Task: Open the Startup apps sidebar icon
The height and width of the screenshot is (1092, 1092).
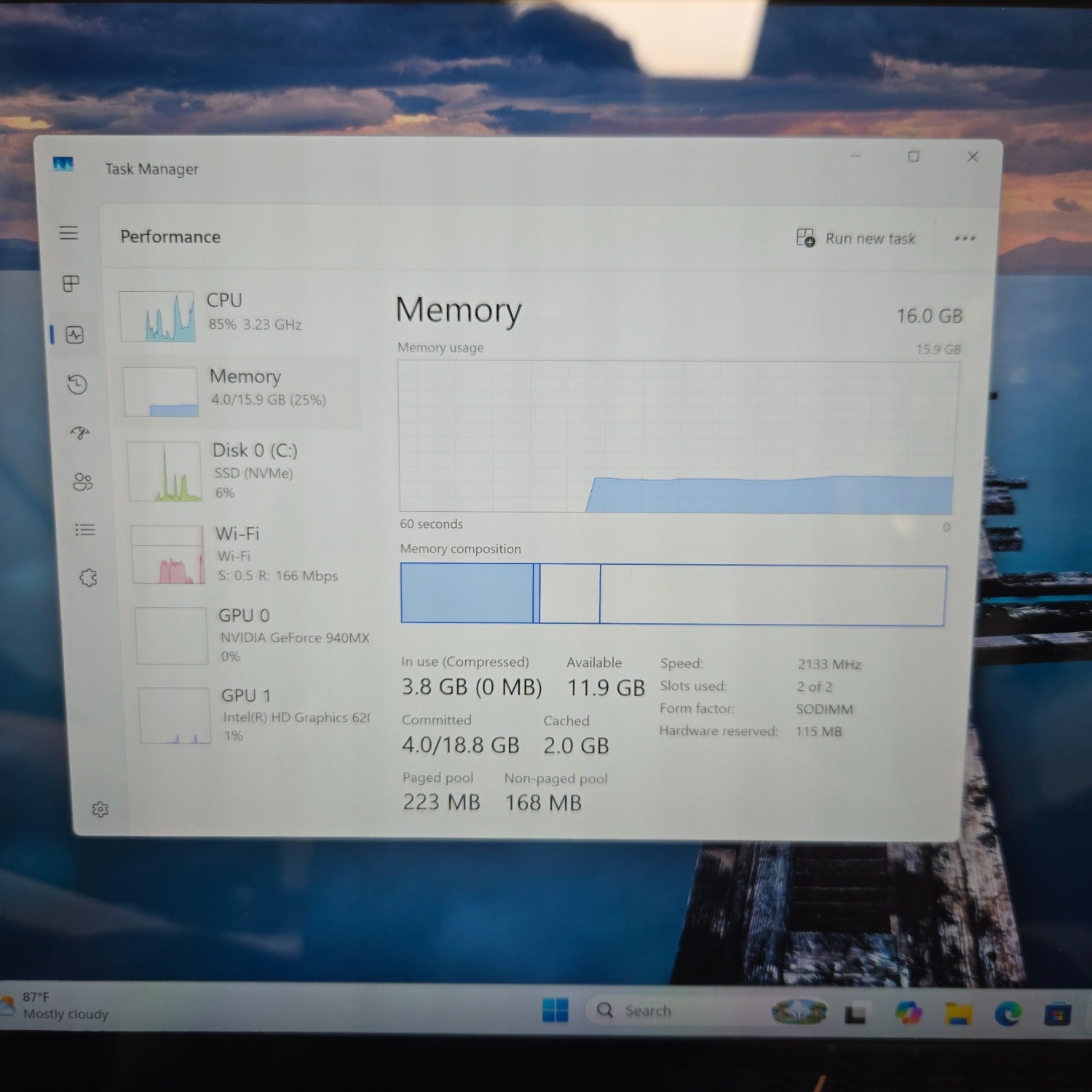Action: pyautogui.click(x=80, y=433)
